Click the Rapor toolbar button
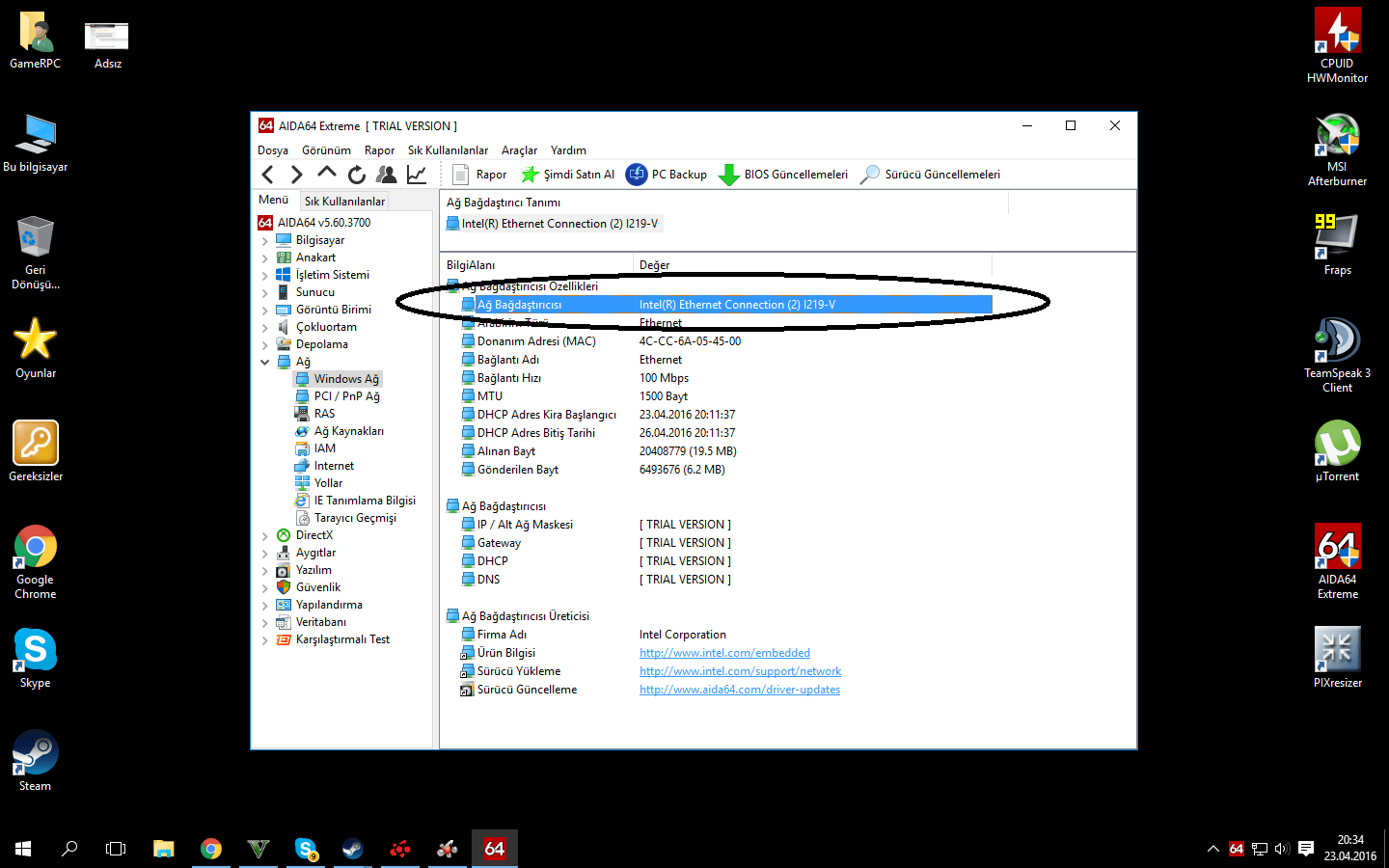This screenshot has width=1389, height=868. [x=479, y=175]
